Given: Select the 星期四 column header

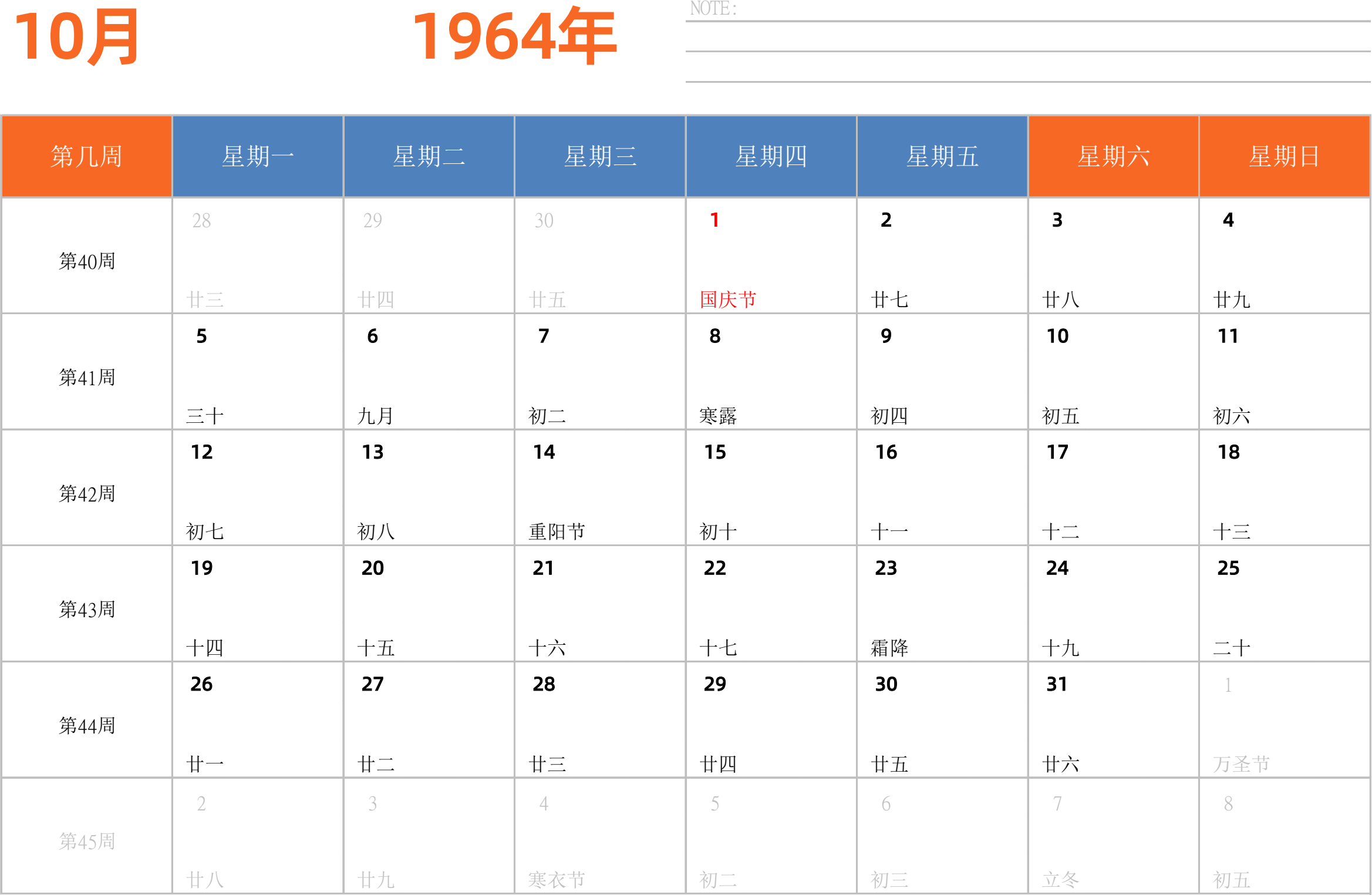Looking at the screenshot, I should pyautogui.click(x=771, y=156).
